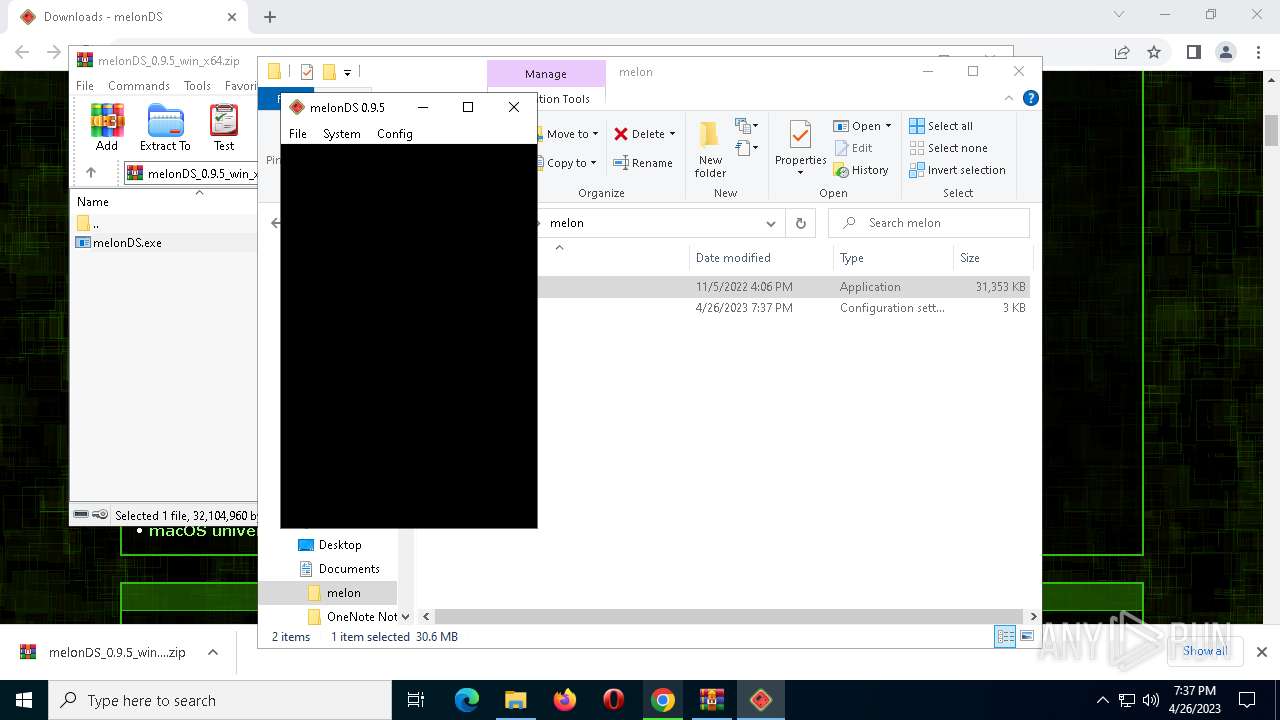Click the Delete button in the ribbon

tap(639, 134)
